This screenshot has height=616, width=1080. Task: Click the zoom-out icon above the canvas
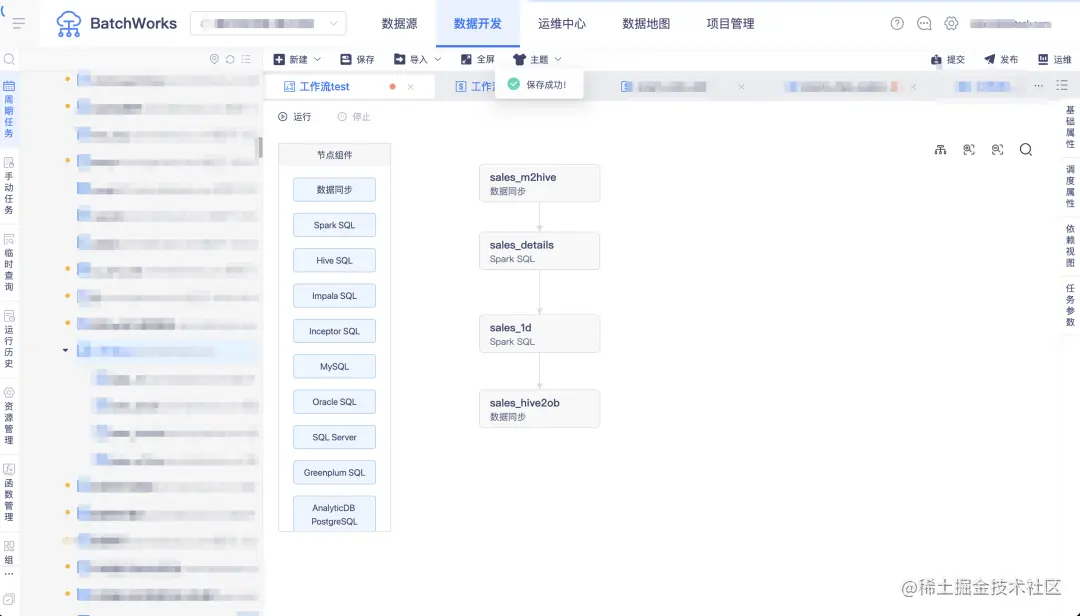(x=996, y=149)
